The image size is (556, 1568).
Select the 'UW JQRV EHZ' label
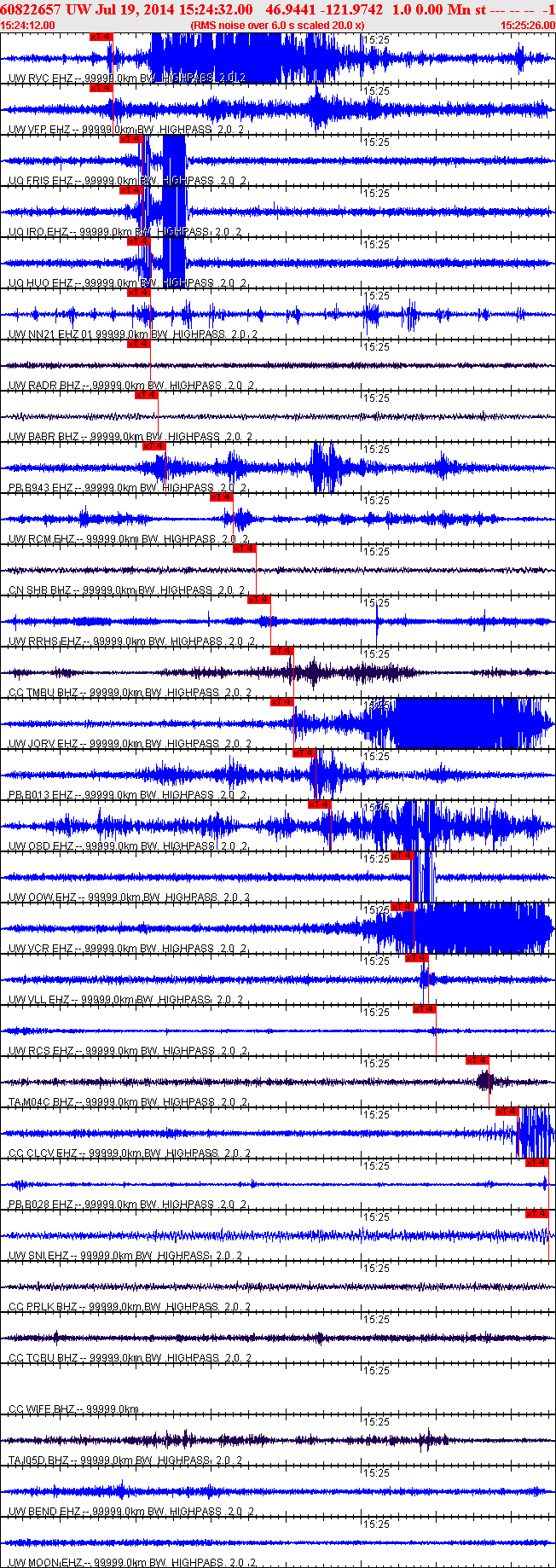point(43,744)
